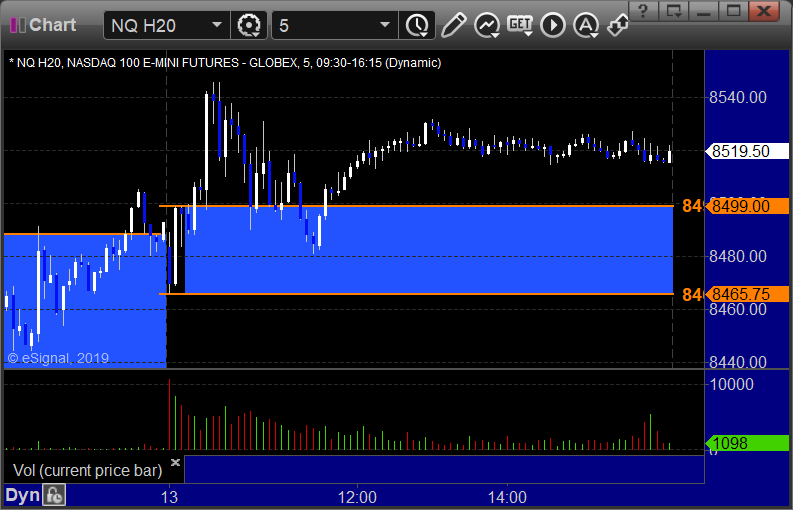Image resolution: width=793 pixels, height=510 pixels.
Task: Click the 8480.00 price axis label
Action: (x=738, y=257)
